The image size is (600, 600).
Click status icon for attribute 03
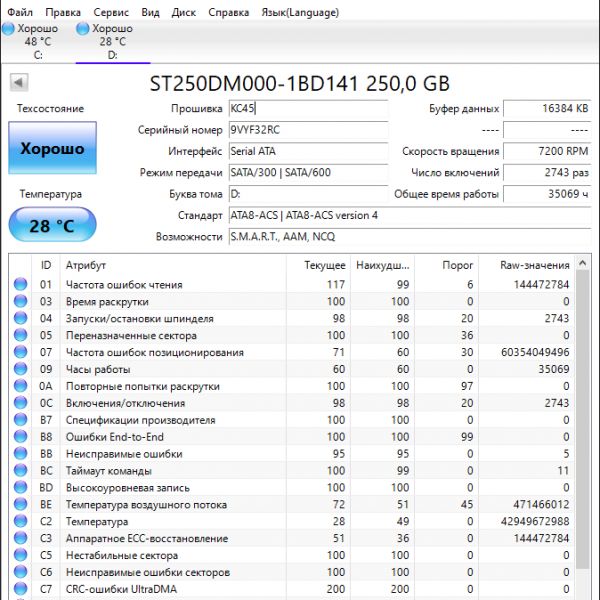coord(20,301)
